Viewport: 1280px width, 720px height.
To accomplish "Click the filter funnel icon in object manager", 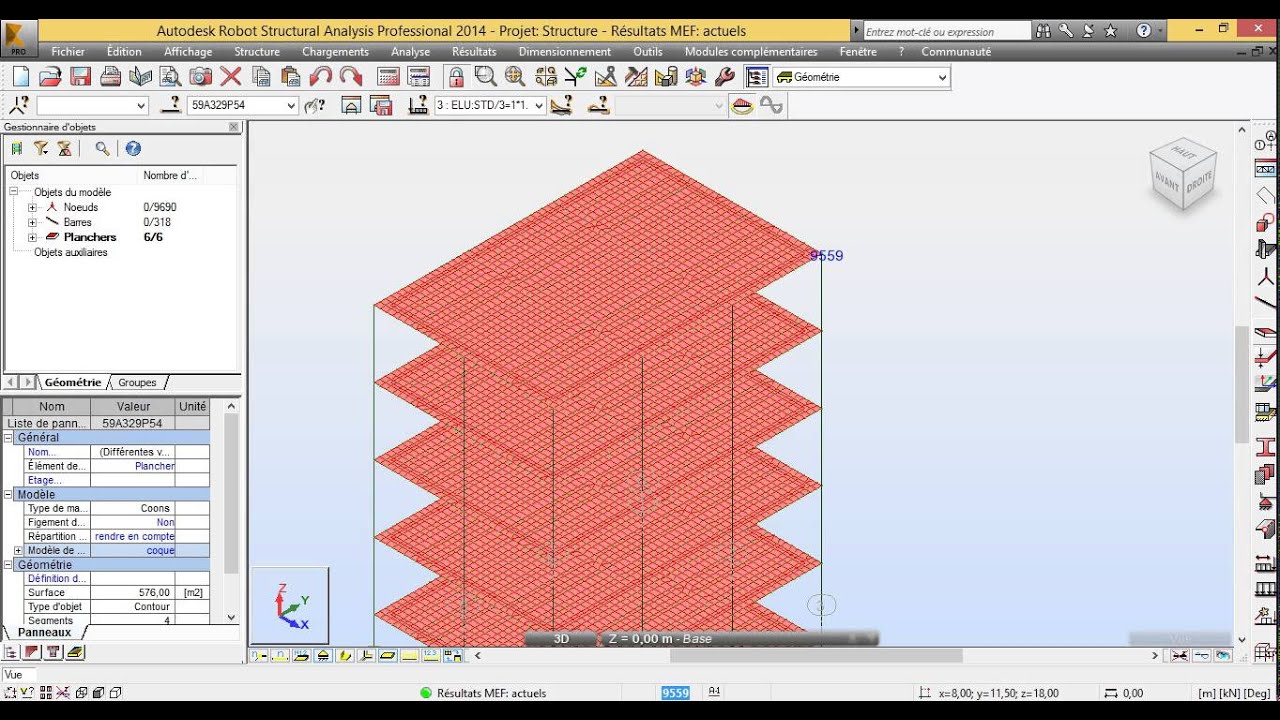I will tap(41, 148).
